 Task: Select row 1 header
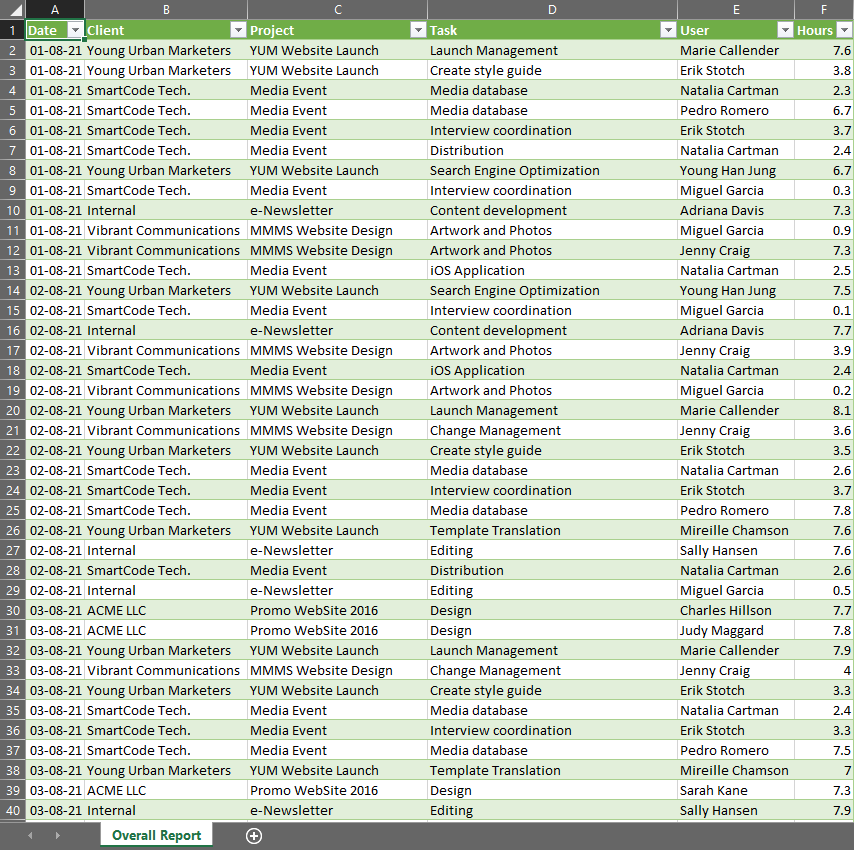13,30
